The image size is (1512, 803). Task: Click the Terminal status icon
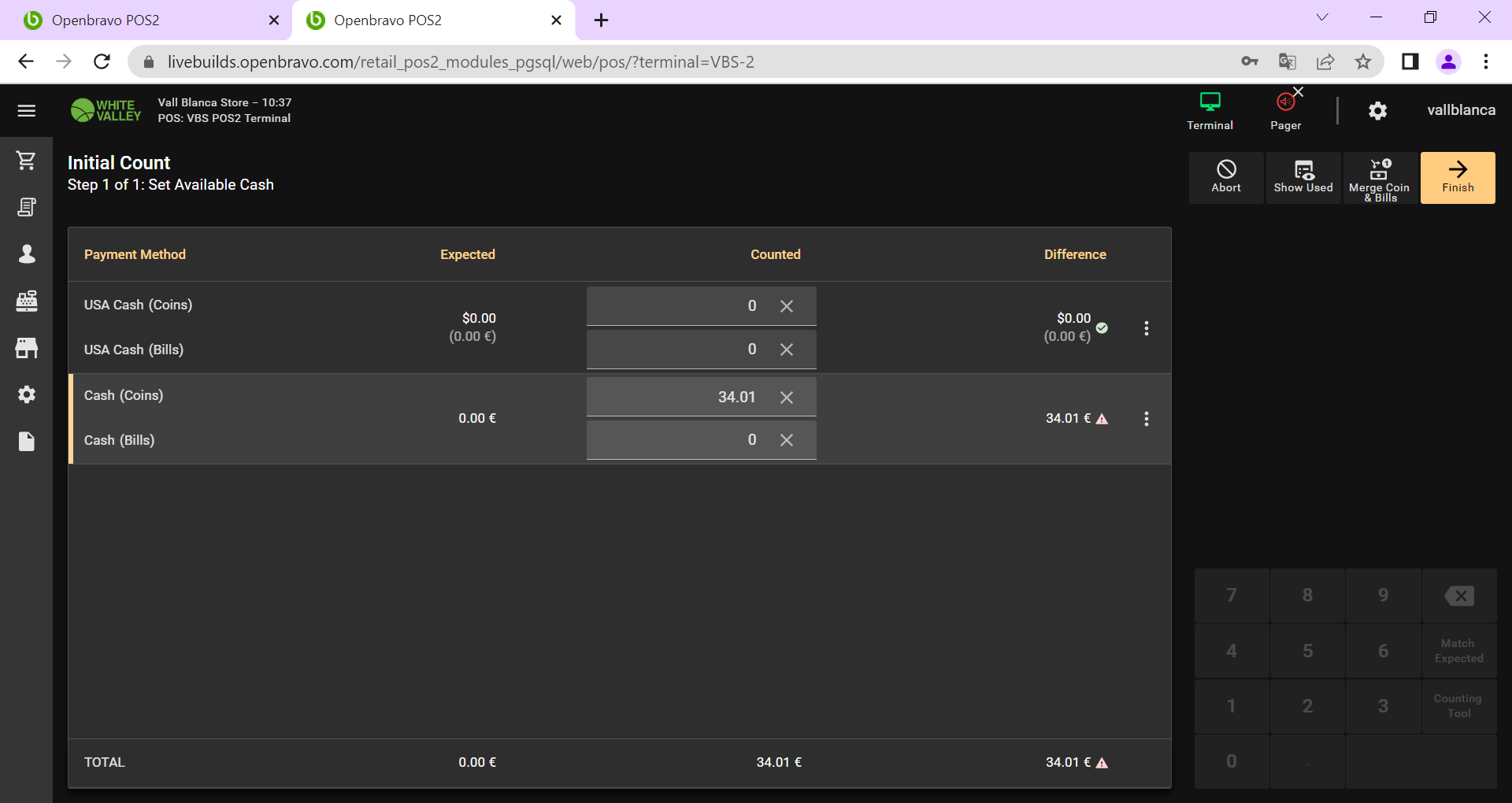[x=1210, y=110]
